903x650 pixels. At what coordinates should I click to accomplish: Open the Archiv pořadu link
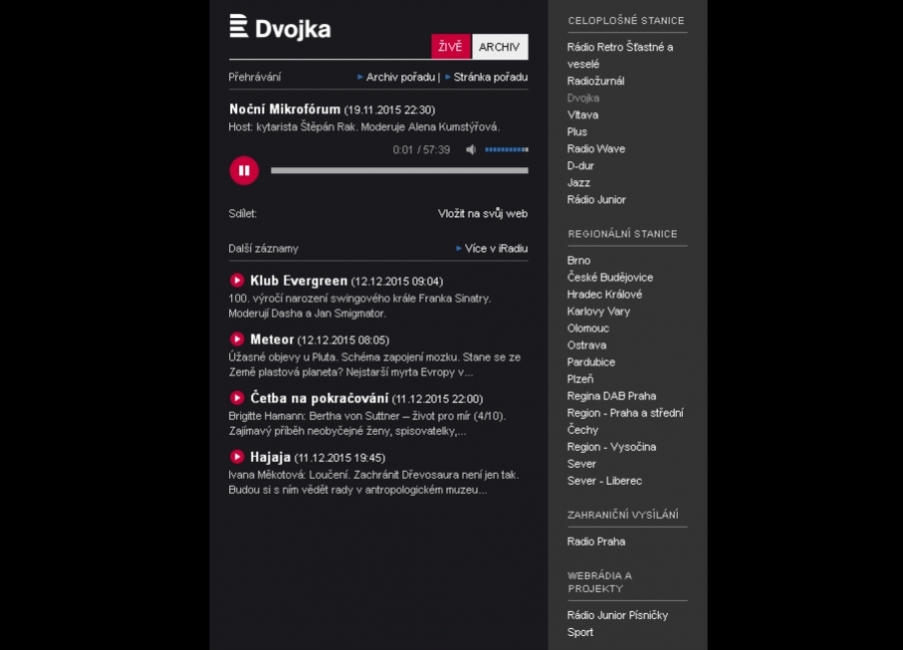pyautogui.click(x=399, y=77)
